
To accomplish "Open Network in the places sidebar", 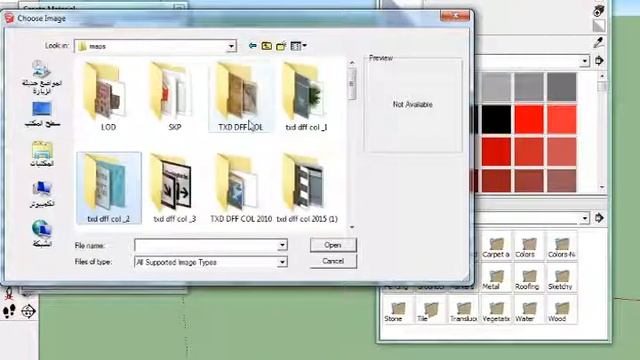I will coord(42,234).
